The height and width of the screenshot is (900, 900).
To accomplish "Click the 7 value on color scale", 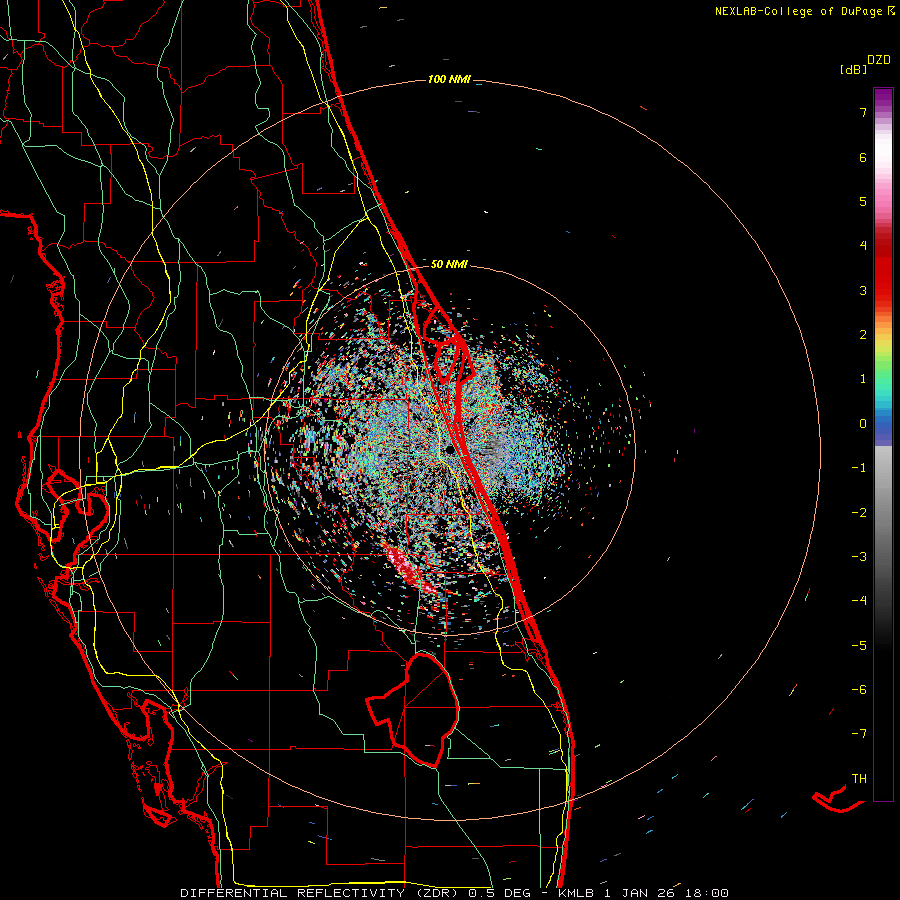I will [863, 112].
